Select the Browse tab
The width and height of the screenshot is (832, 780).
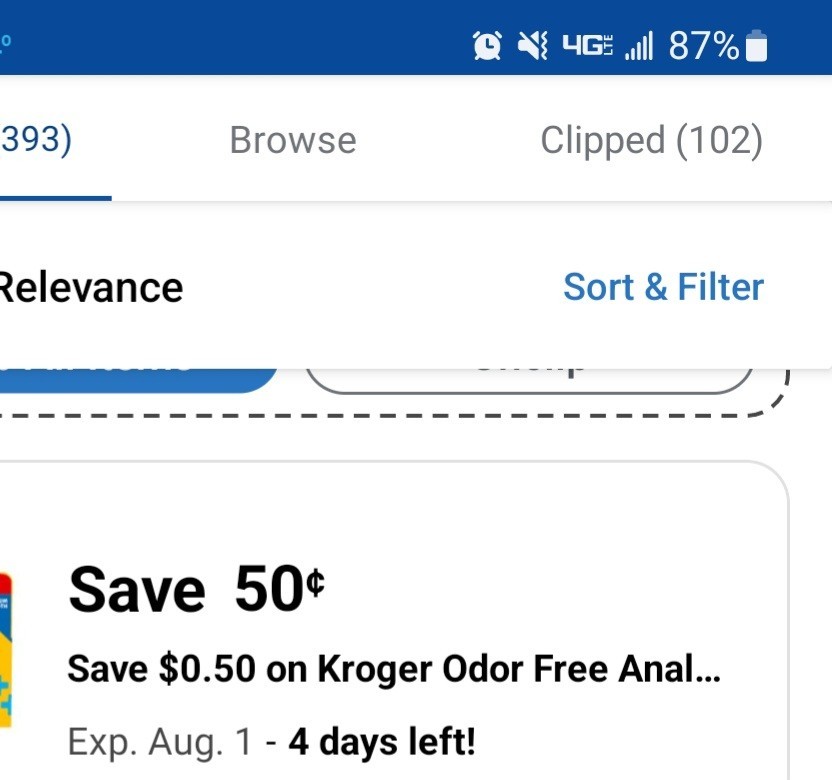(x=292, y=139)
